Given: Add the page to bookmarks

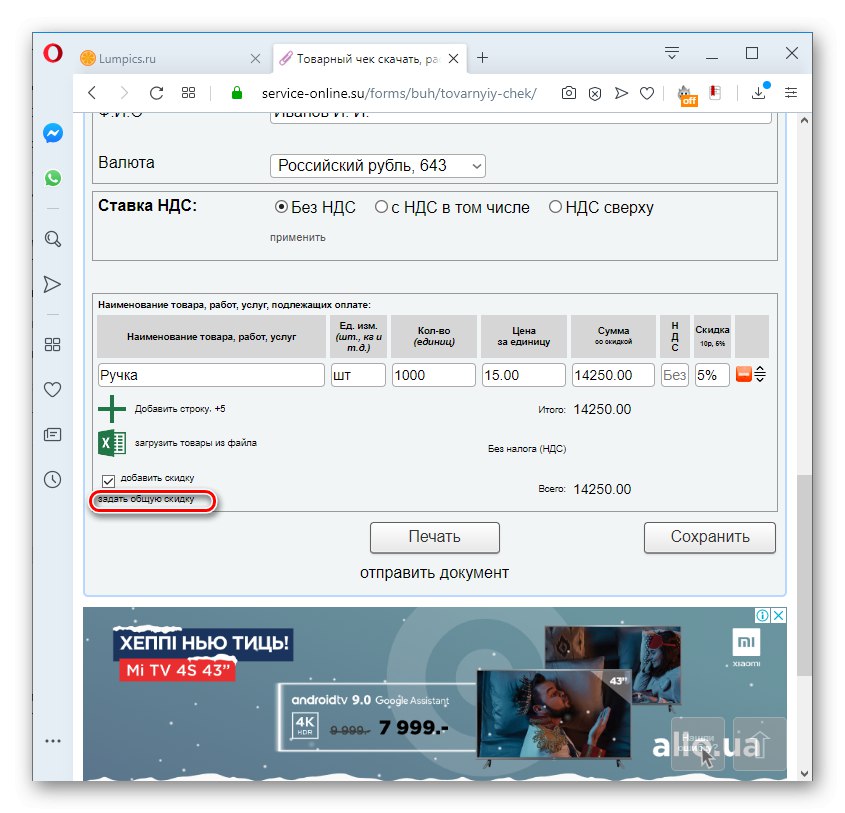Looking at the screenshot, I should point(647,93).
